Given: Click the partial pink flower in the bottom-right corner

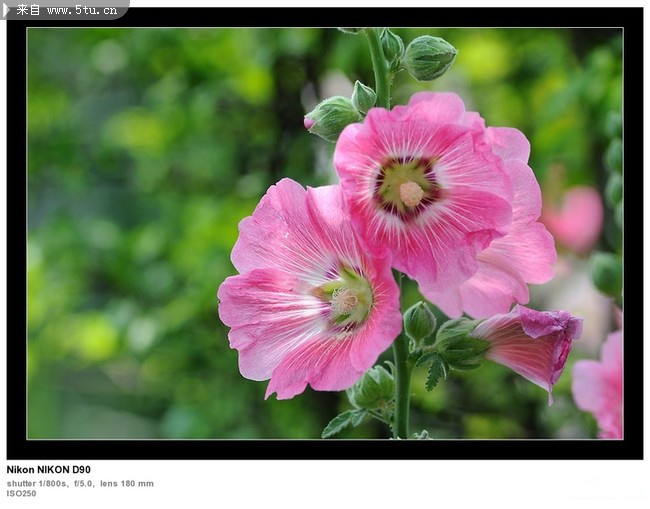Looking at the screenshot, I should 602,388.
